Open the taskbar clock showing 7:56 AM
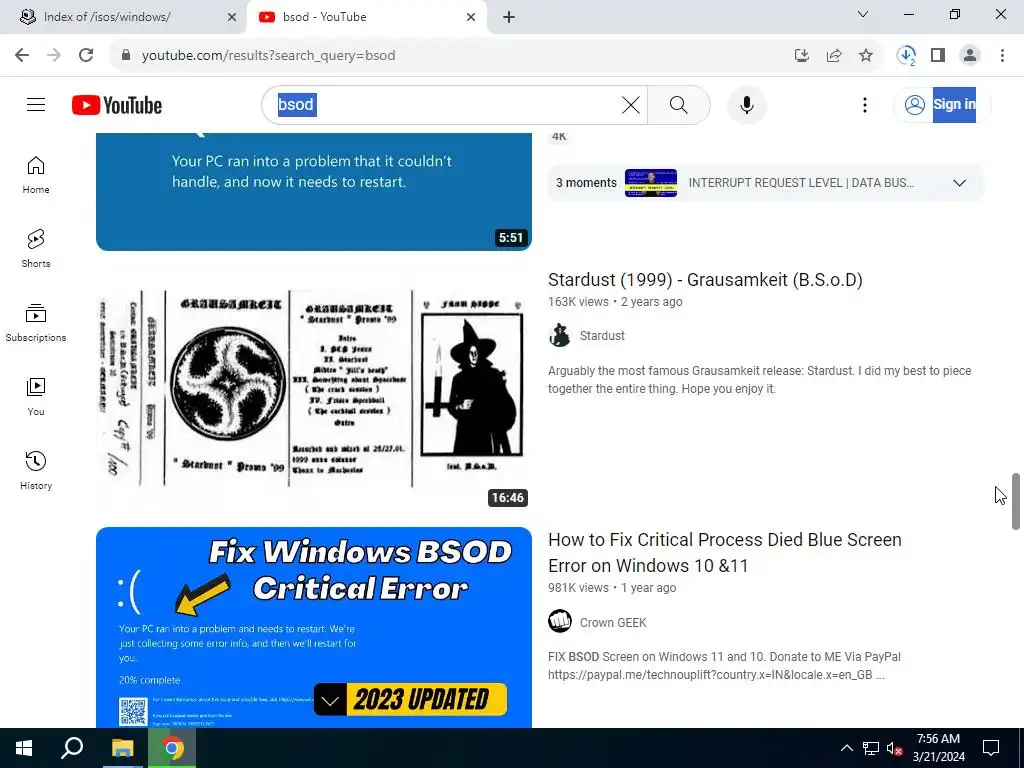1024x768 pixels. (938, 748)
